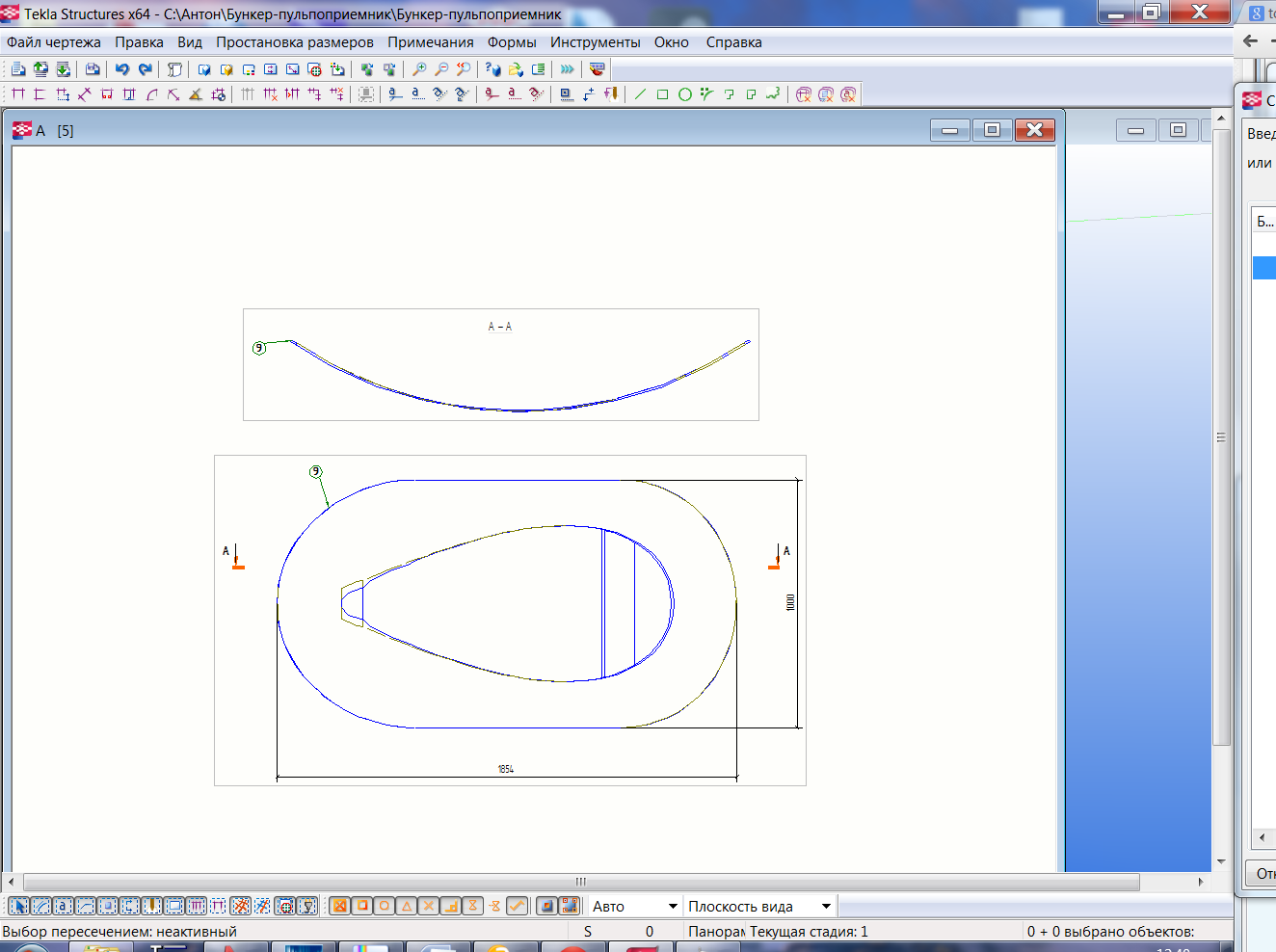This screenshot has height=952, width=1276.
Task: Click the horizontal scrollbar of the drawing
Action: [x=580, y=882]
